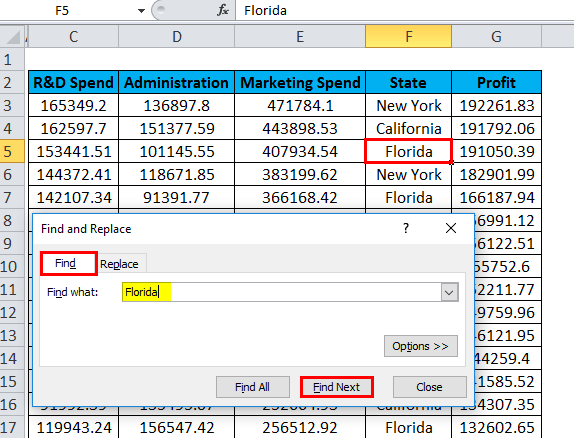The height and width of the screenshot is (438, 574).
Task: Click the State header cell
Action: point(409,82)
